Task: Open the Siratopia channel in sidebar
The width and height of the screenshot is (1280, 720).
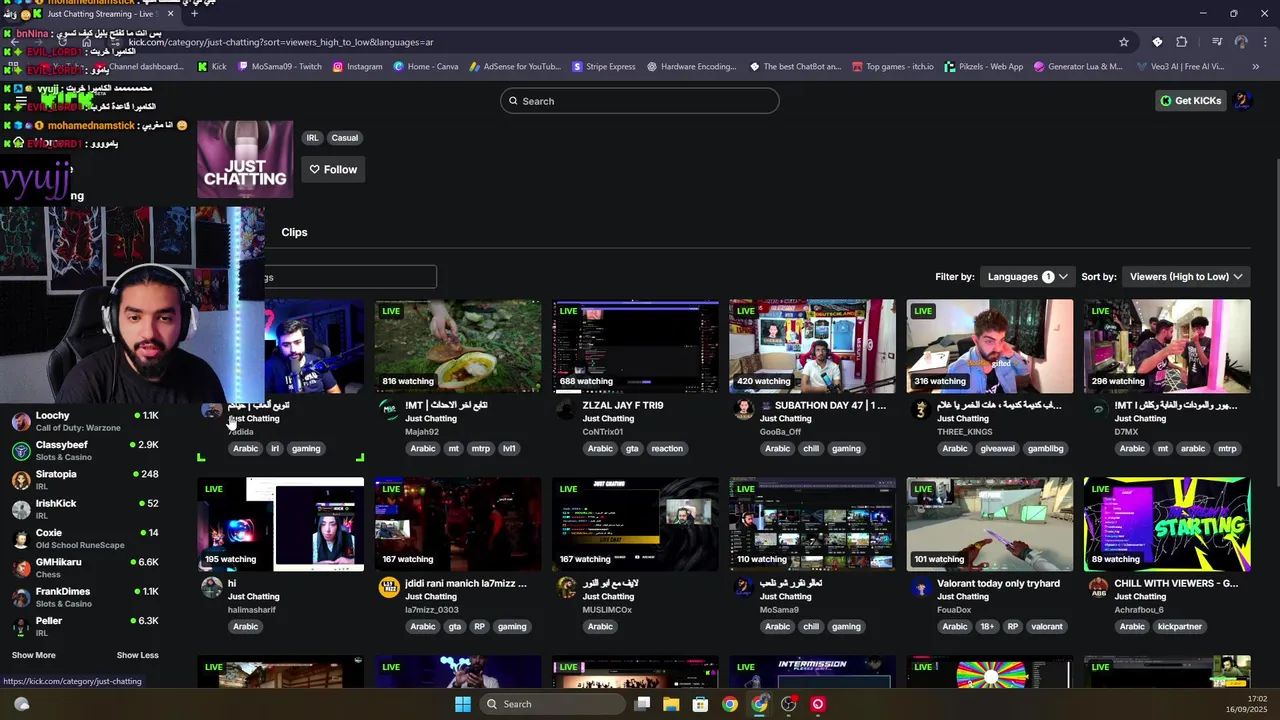Action: click(85, 480)
